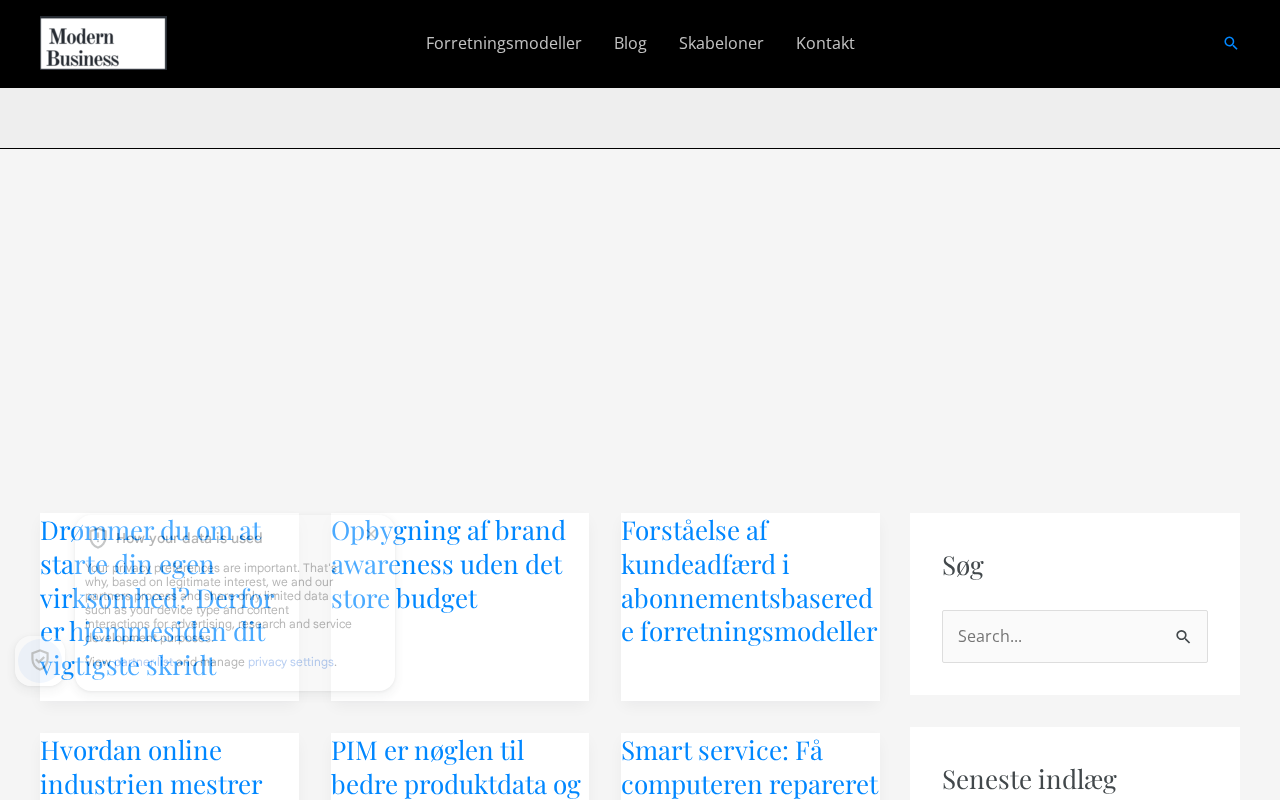The height and width of the screenshot is (800, 1280).
Task: Open article 'Smart service: Få computeren repareret'
Action: 749,767
